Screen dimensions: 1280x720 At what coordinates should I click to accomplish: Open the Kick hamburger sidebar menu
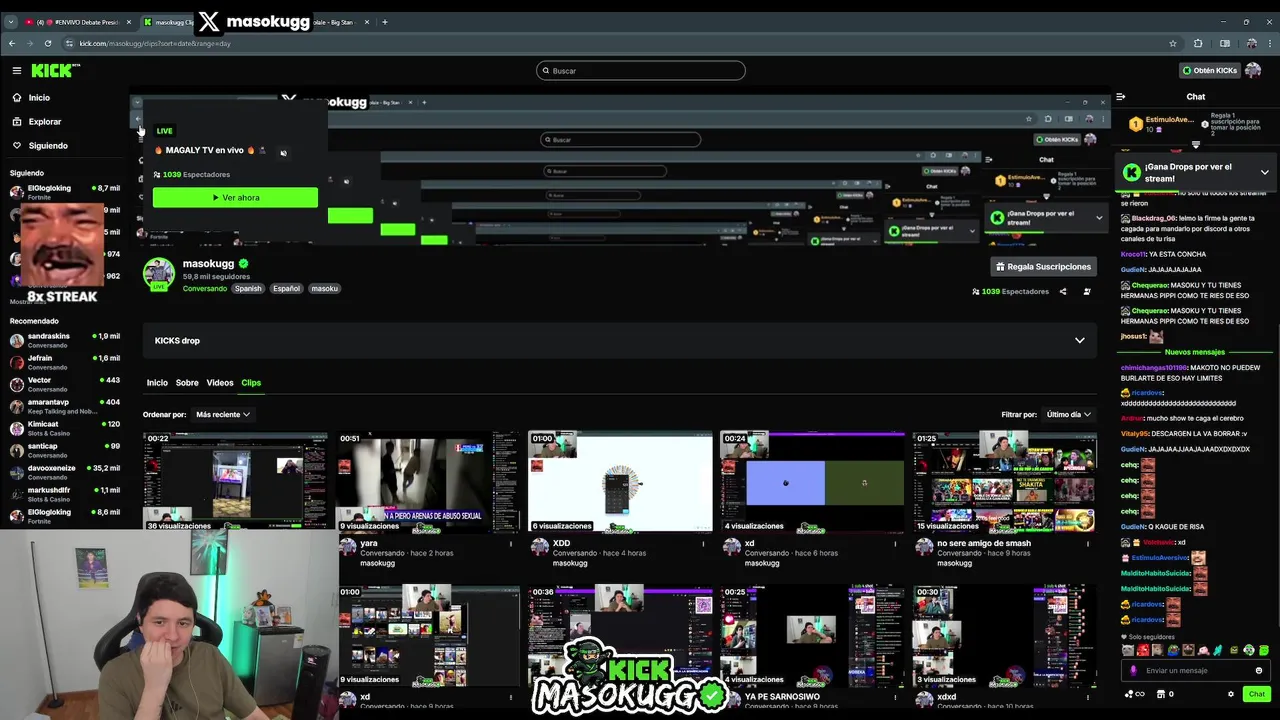point(17,70)
